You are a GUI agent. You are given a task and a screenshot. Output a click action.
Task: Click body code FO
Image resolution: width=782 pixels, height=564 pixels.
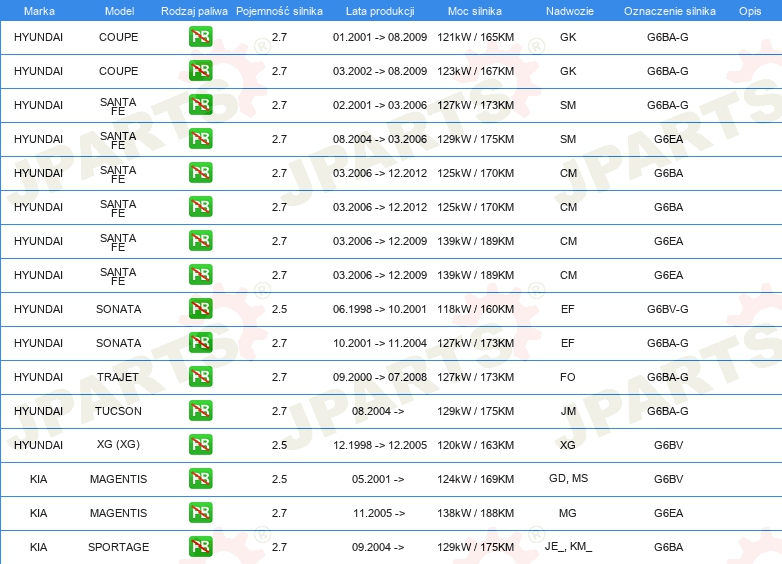tap(568, 376)
